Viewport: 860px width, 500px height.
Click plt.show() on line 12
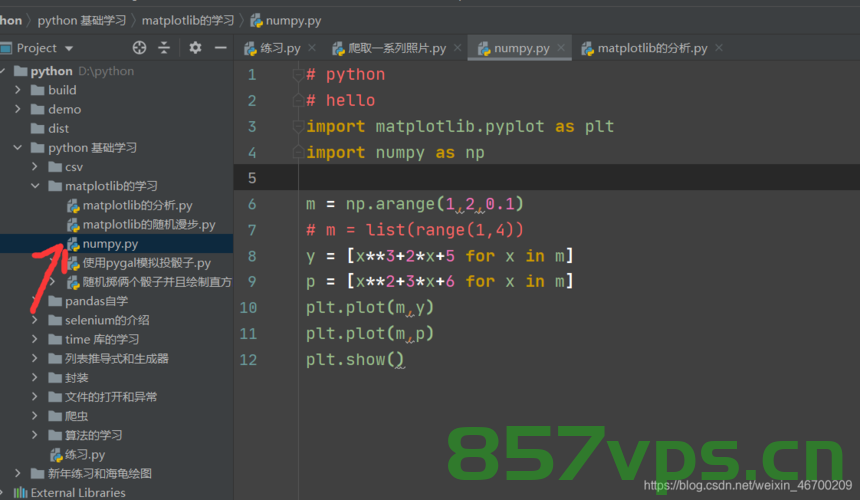point(355,360)
